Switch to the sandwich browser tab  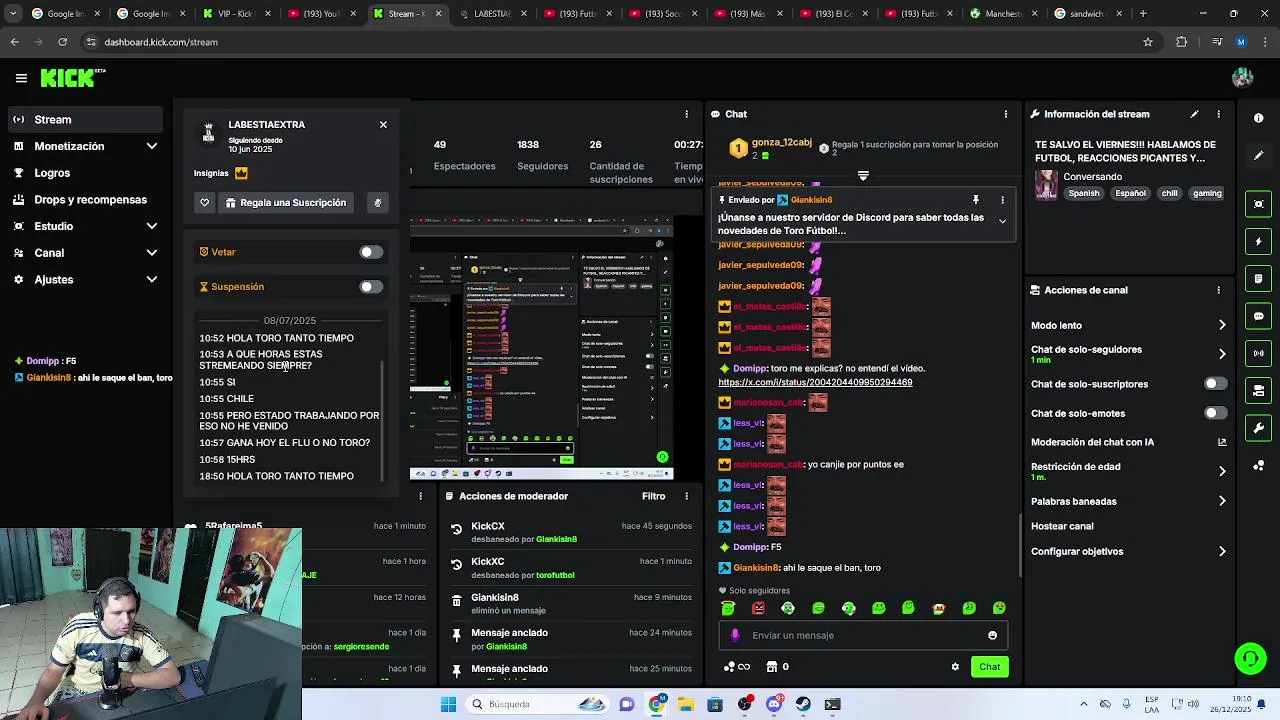pos(1087,14)
